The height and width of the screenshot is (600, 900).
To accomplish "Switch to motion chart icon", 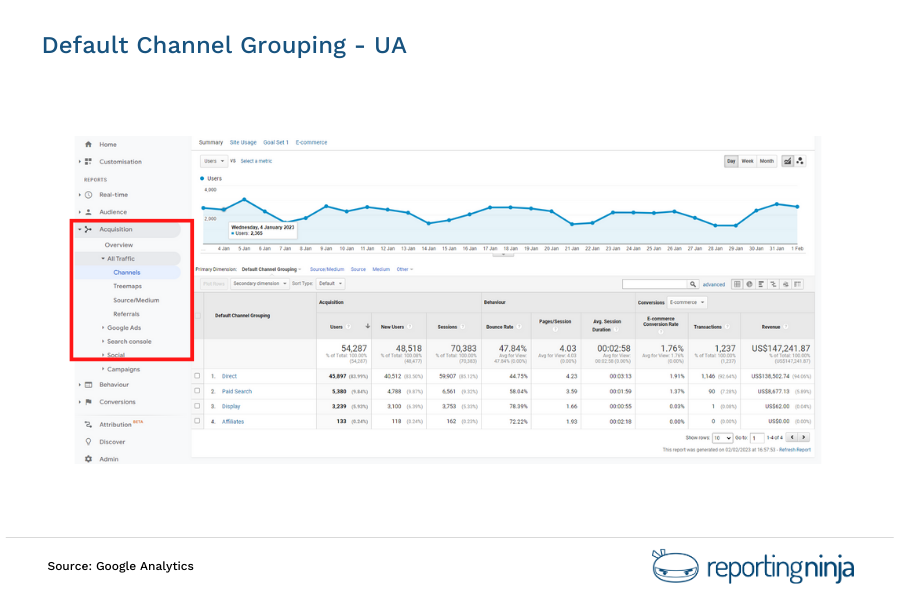I will click(x=800, y=161).
